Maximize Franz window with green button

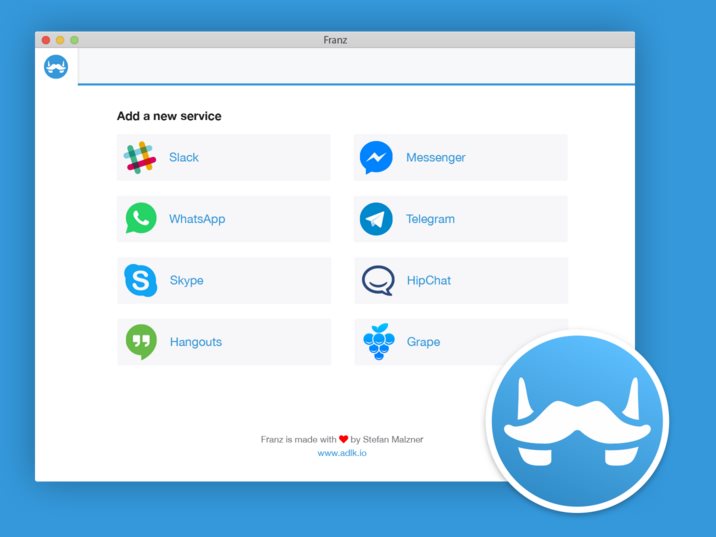(x=74, y=40)
